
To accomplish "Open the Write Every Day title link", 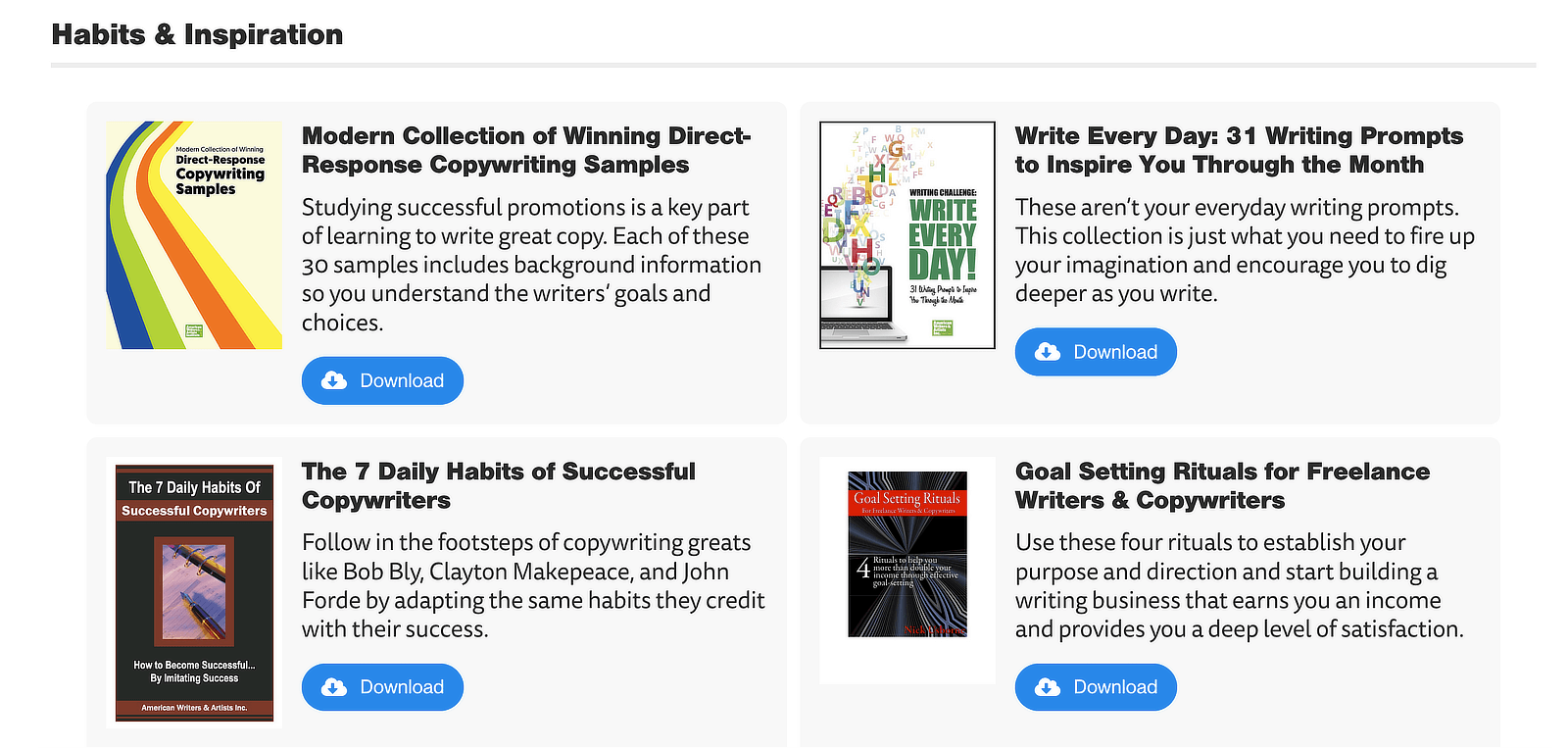I will tap(1238, 150).
